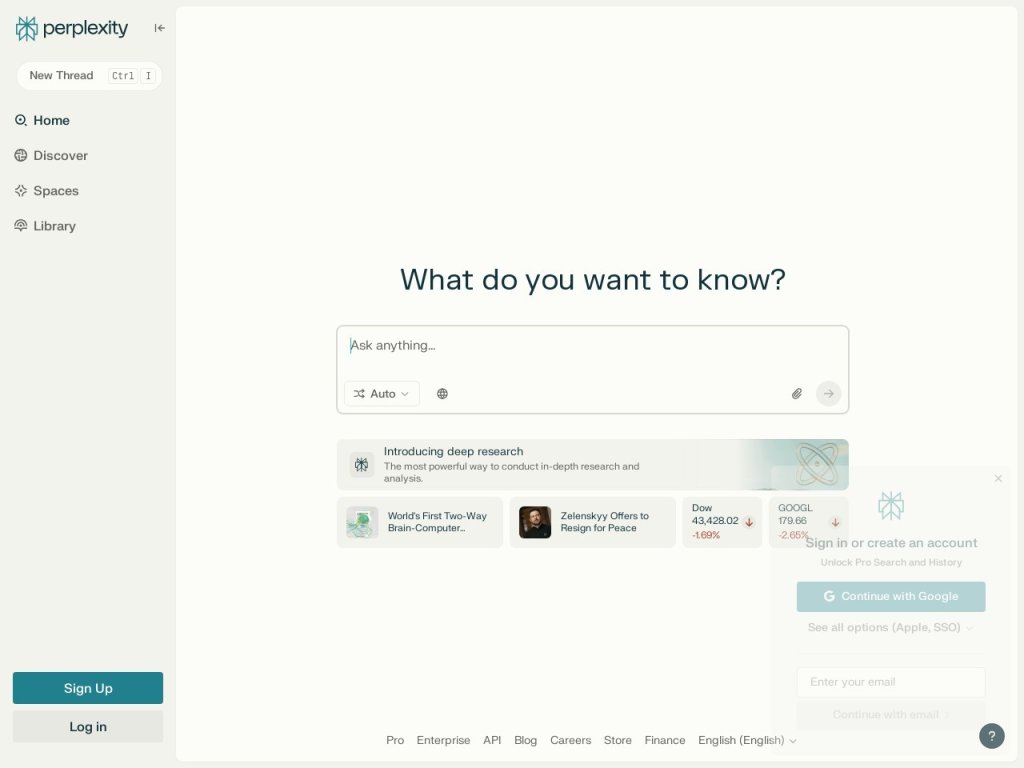This screenshot has height=768, width=1024.
Task: Close the sign-in popup
Action: [999, 479]
